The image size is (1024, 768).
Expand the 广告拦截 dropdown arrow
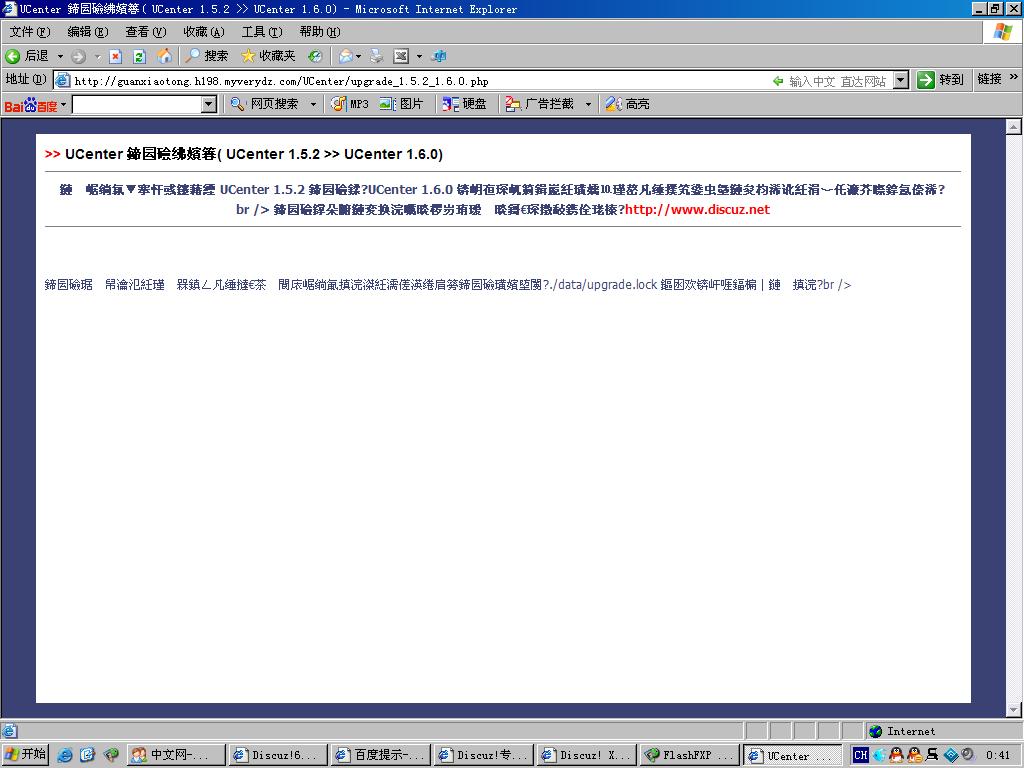(588, 104)
